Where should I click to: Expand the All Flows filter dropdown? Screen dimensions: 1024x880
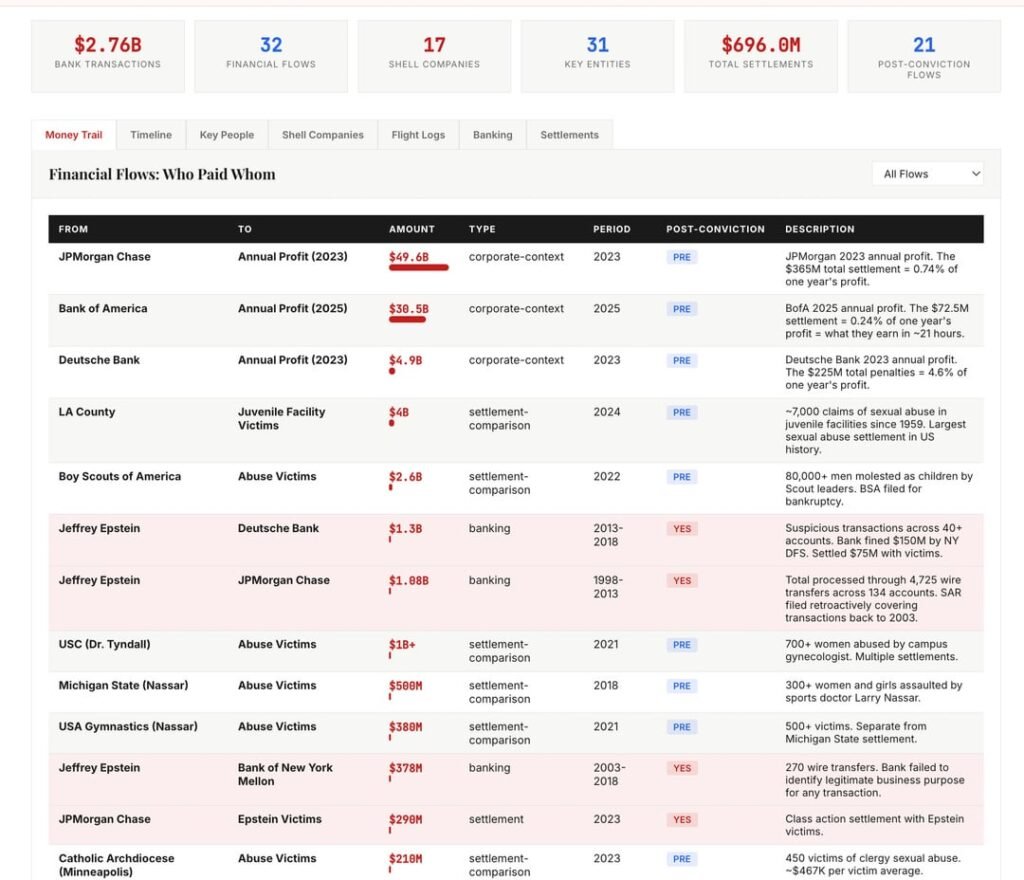927,174
